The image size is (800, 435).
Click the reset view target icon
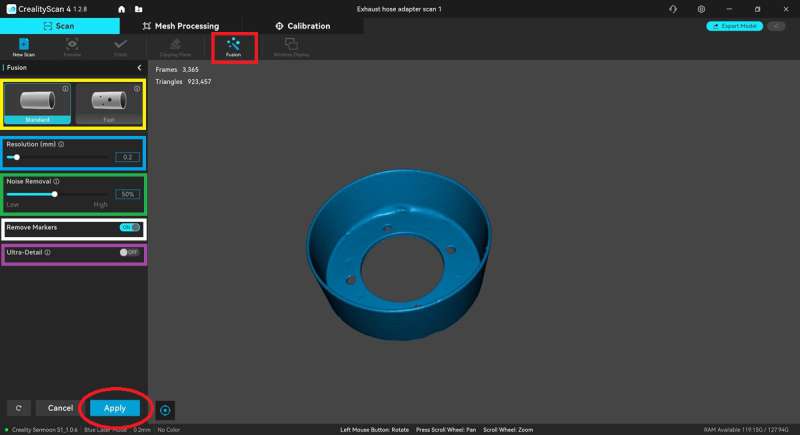coord(165,409)
